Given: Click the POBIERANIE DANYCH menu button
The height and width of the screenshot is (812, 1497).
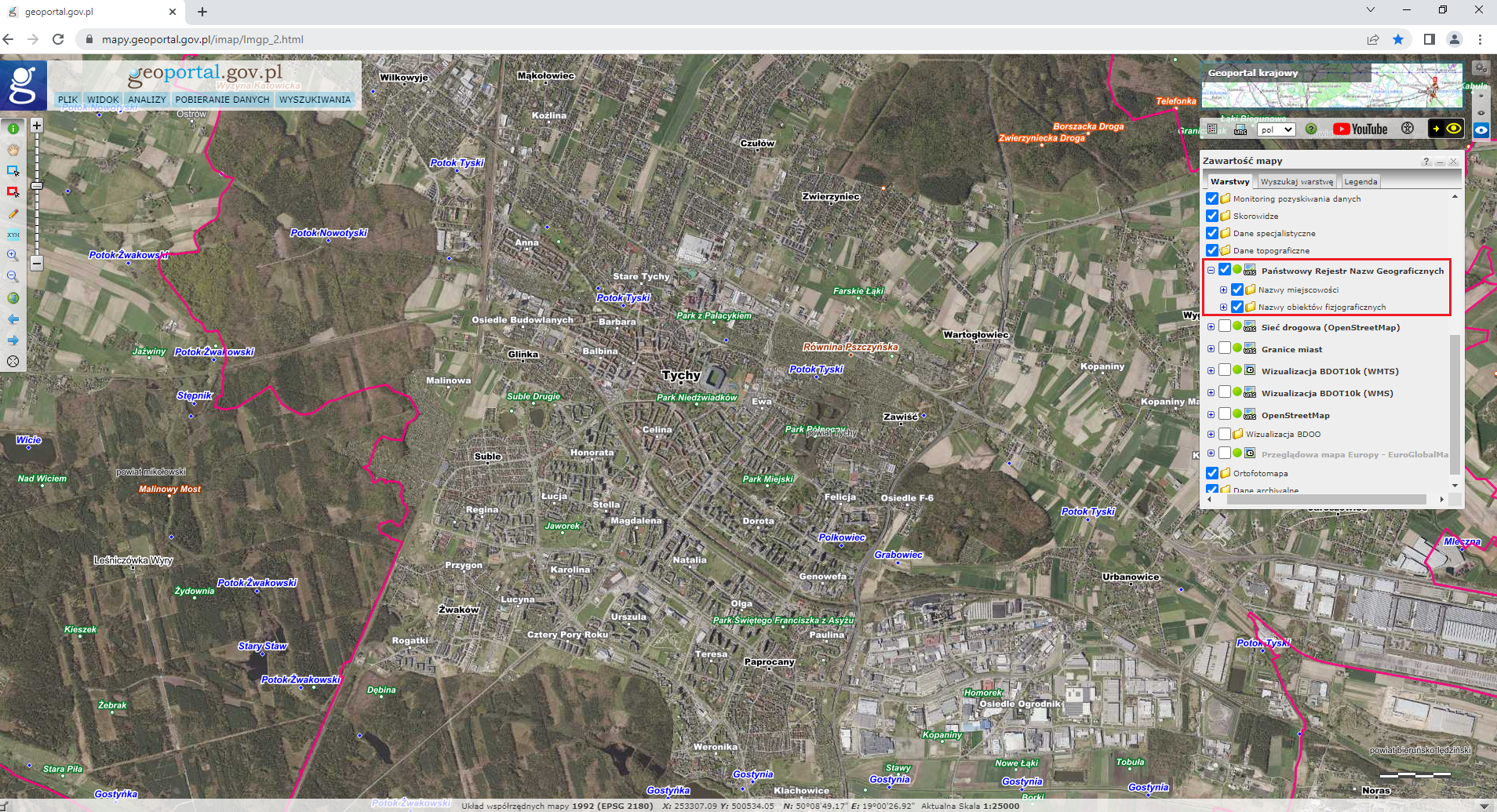Looking at the screenshot, I should point(222,100).
